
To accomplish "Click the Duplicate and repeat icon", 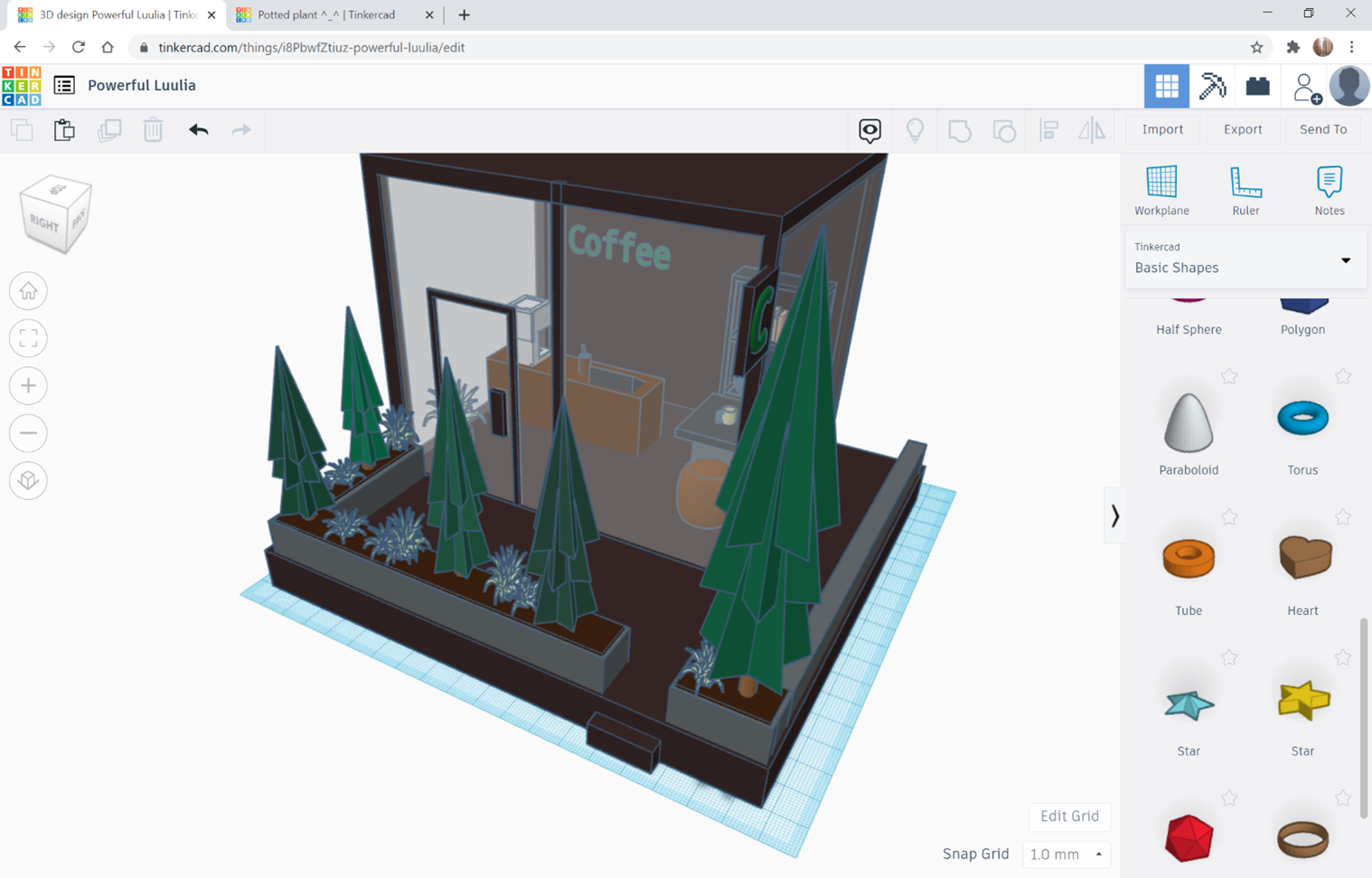I will click(x=109, y=130).
